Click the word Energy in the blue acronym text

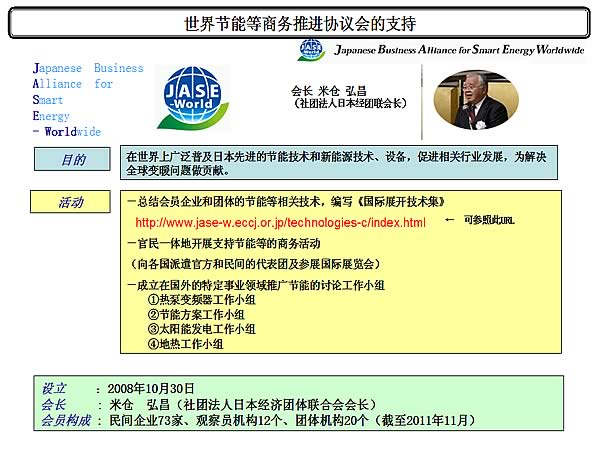(x=51, y=116)
